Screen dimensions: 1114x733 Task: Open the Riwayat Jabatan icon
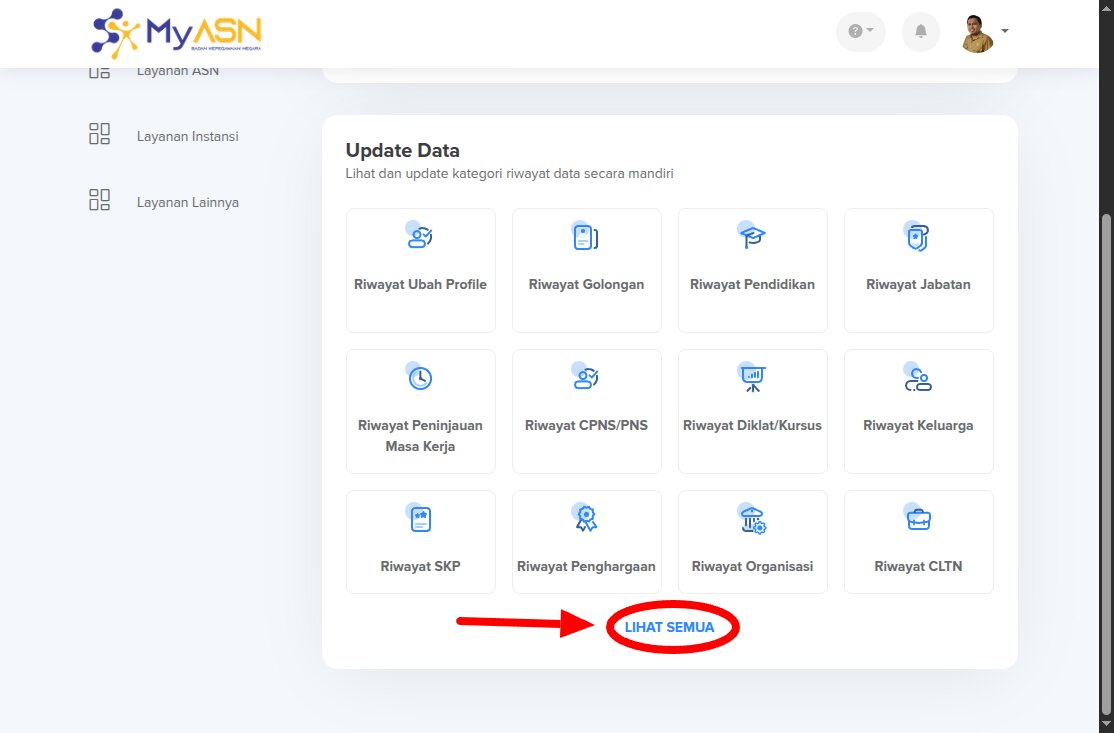pos(918,237)
